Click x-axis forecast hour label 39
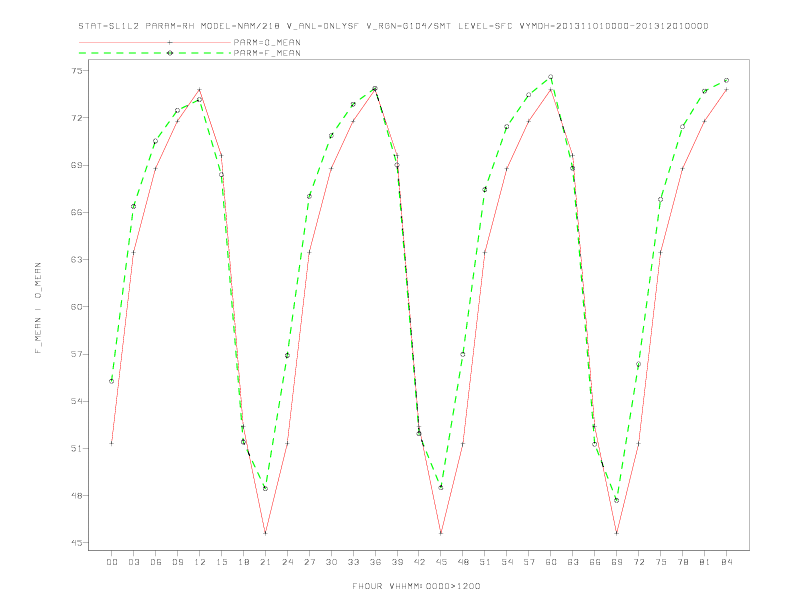The width and height of the screenshot is (792, 612). (397, 562)
